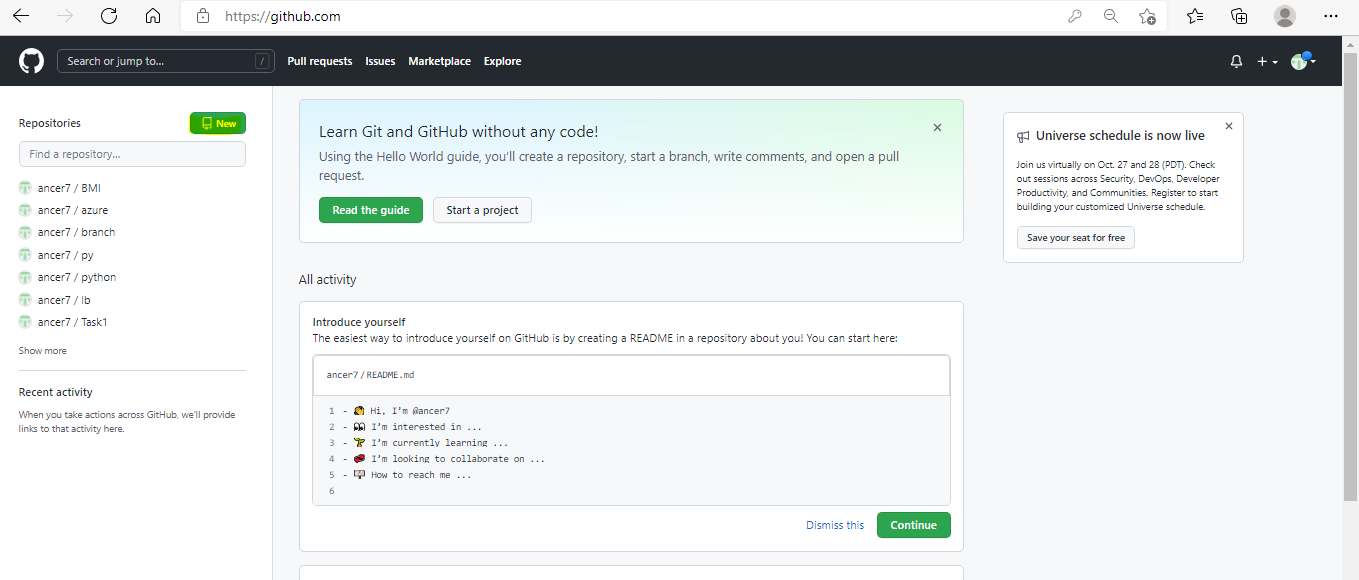Viewport: 1359px width, 580px height.
Task: Click avatar icon next to ancer7 / branch
Action: [x=25, y=232]
